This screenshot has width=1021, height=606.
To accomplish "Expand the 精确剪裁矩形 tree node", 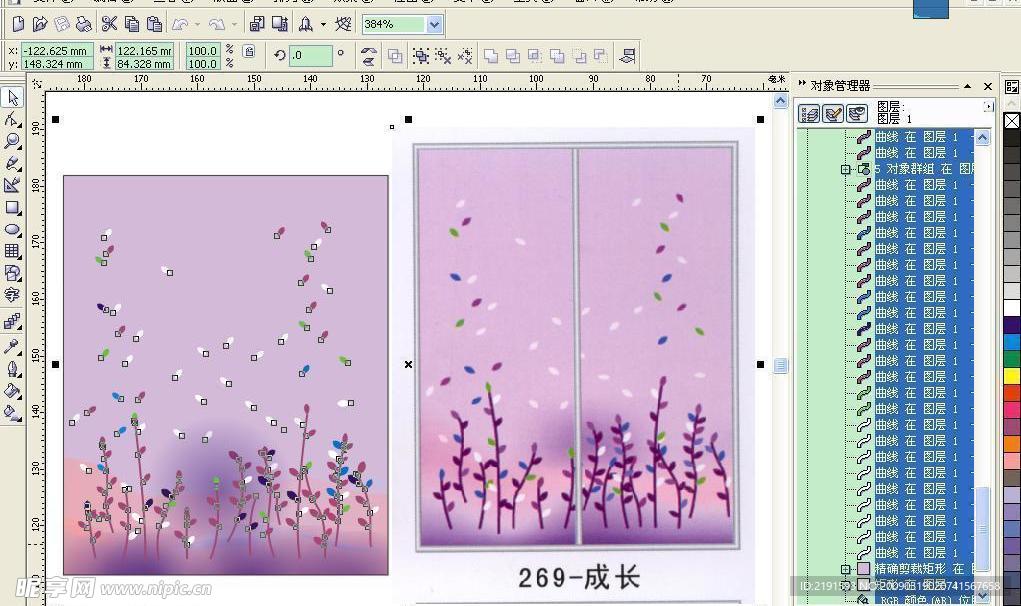I will [845, 569].
